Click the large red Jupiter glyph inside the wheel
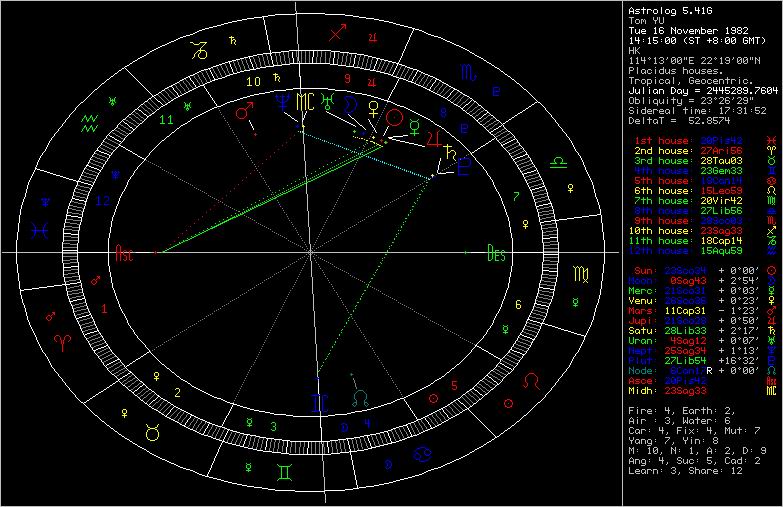783x507 pixels. point(433,138)
